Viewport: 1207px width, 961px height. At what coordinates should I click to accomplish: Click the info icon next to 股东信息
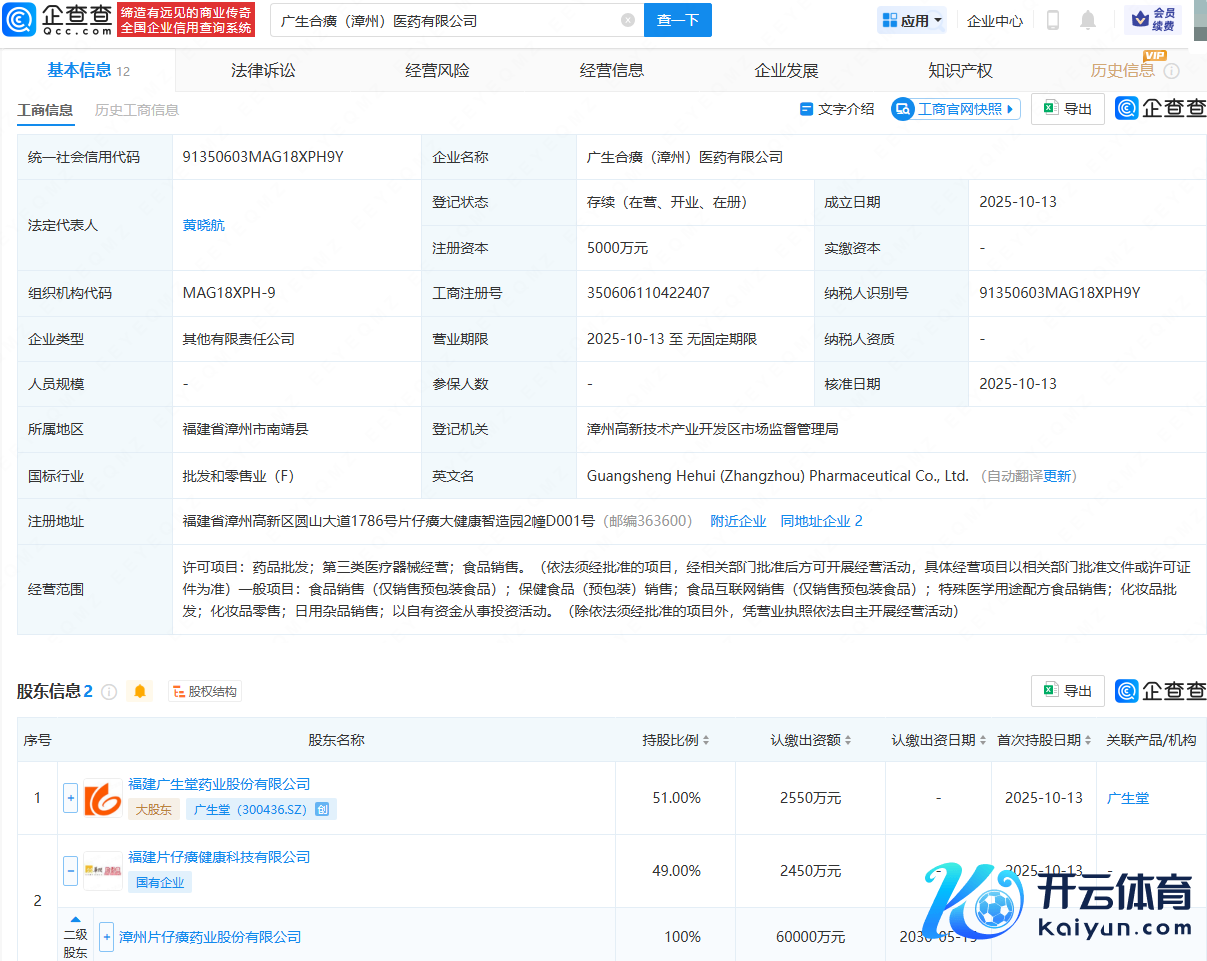[x=109, y=692]
